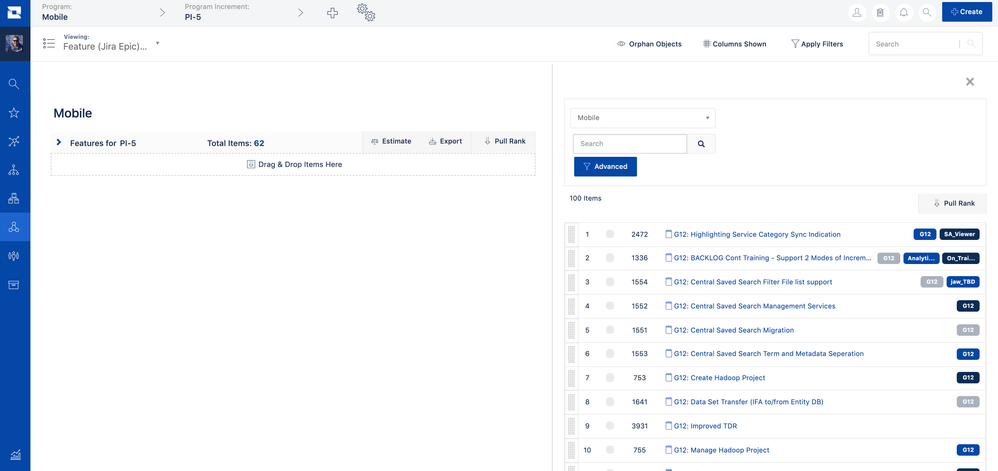Expand the Features for PI-5 section
This screenshot has height=471, width=998.
pyautogui.click(x=59, y=142)
